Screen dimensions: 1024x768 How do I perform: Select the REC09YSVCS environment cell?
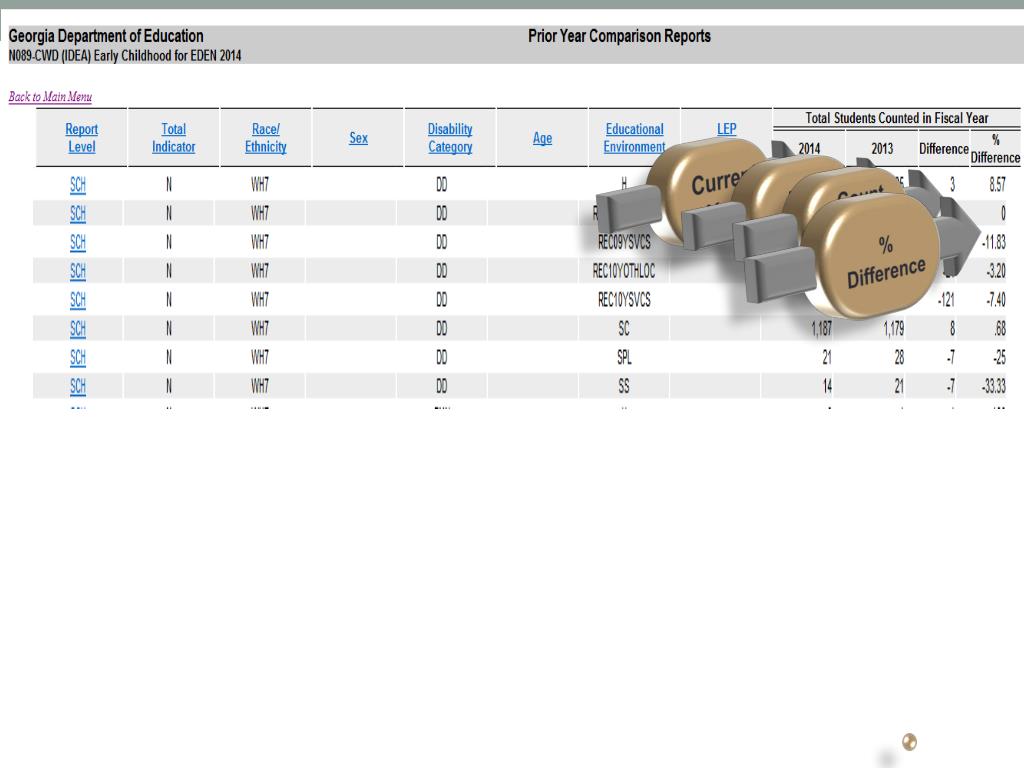(624, 242)
